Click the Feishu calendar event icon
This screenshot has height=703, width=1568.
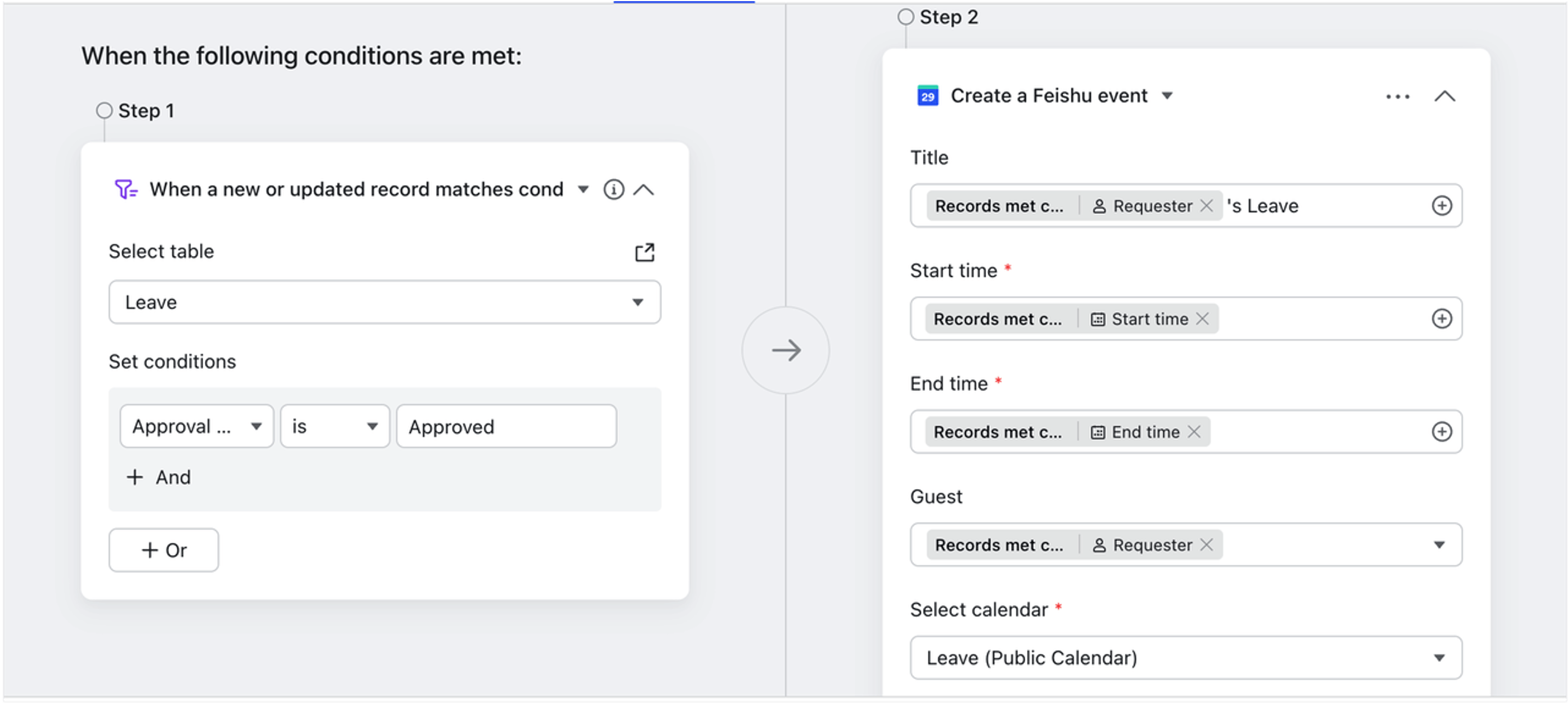point(928,95)
